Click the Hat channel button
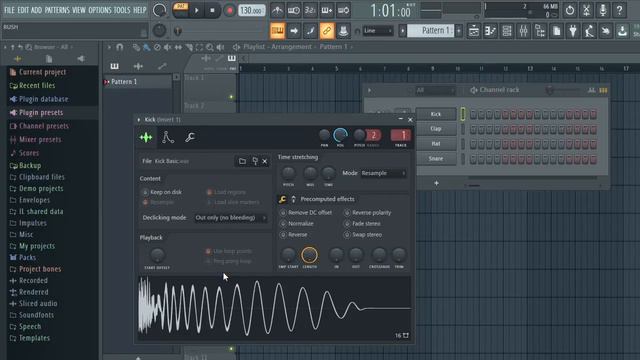640x360 pixels. click(x=436, y=144)
